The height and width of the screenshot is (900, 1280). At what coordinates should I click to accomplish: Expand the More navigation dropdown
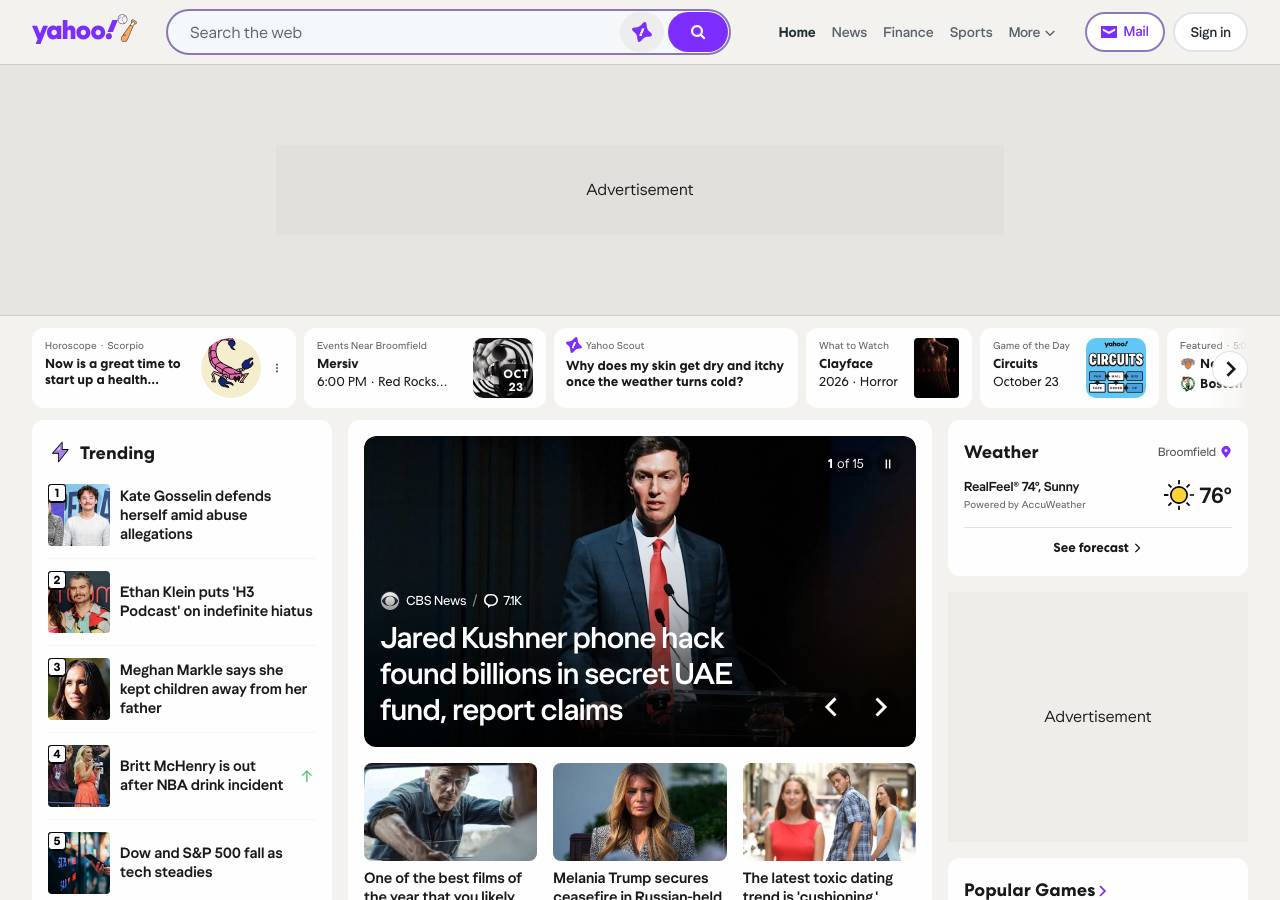[1032, 32]
